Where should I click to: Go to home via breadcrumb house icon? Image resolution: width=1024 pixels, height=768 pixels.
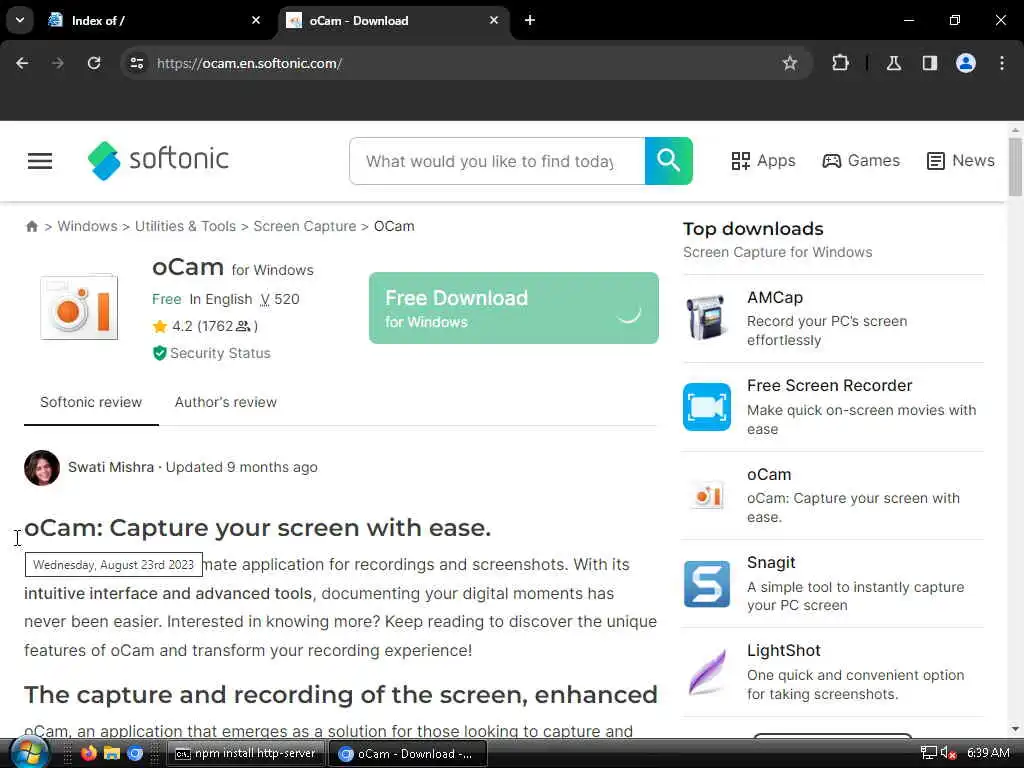point(31,227)
